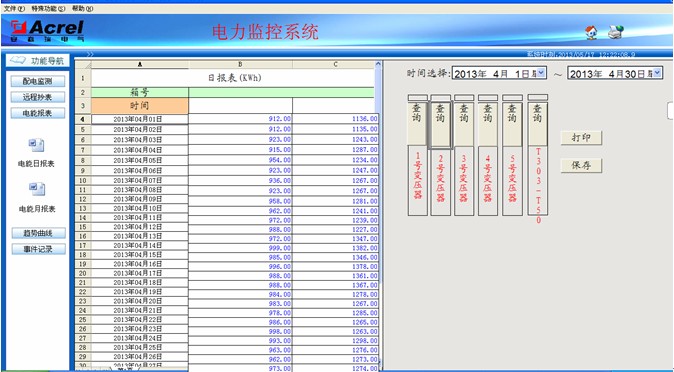The height and width of the screenshot is (372, 674).
Task: Click the 保存 button
Action: 581,166
